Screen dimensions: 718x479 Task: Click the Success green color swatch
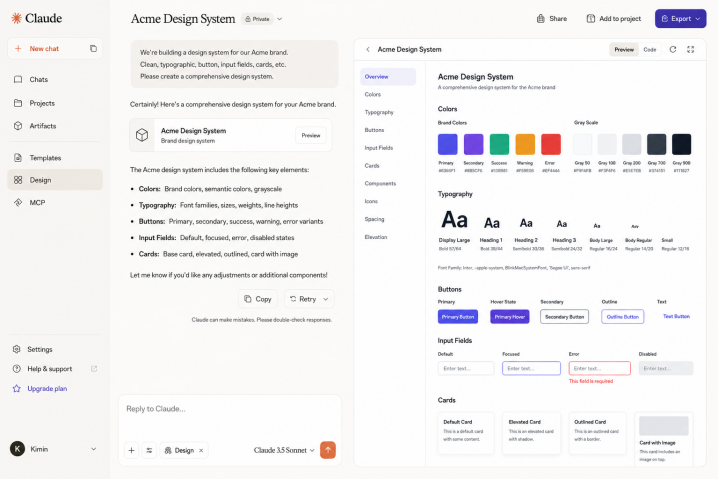499,144
